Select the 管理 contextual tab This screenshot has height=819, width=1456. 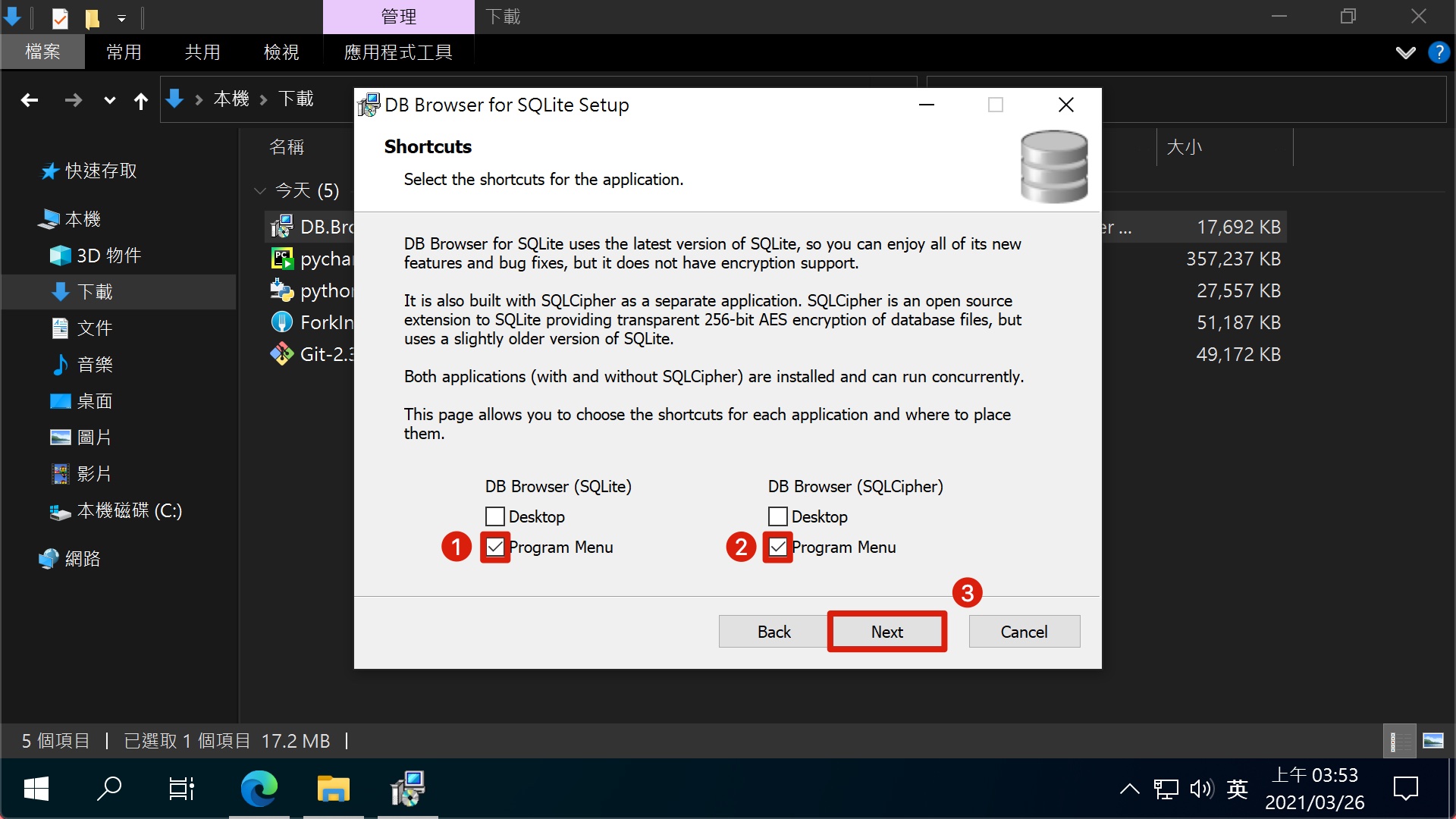[399, 17]
